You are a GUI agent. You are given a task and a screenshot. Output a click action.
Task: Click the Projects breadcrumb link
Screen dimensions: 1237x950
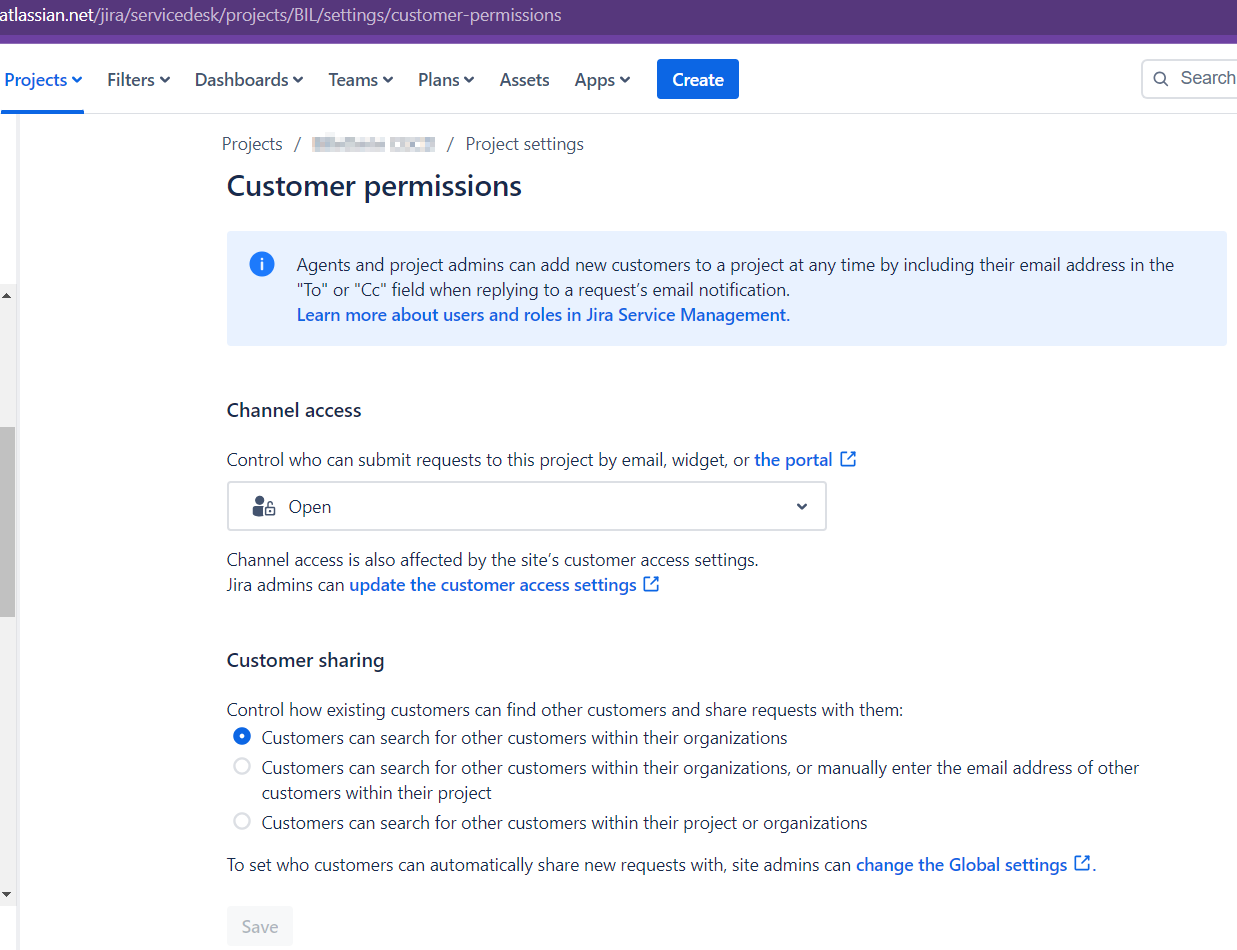click(252, 144)
